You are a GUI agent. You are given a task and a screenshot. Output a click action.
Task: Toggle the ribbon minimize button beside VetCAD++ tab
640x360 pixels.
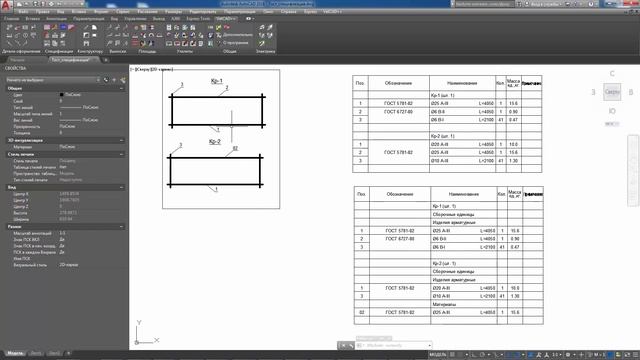point(249,19)
